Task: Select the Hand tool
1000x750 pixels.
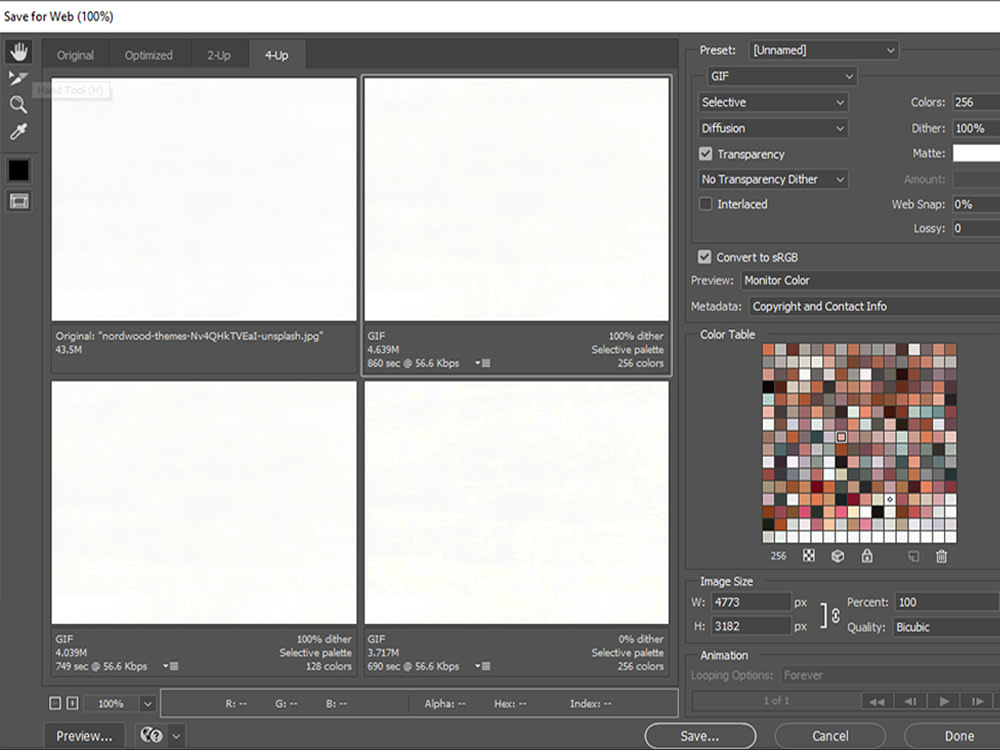Action: tap(18, 52)
